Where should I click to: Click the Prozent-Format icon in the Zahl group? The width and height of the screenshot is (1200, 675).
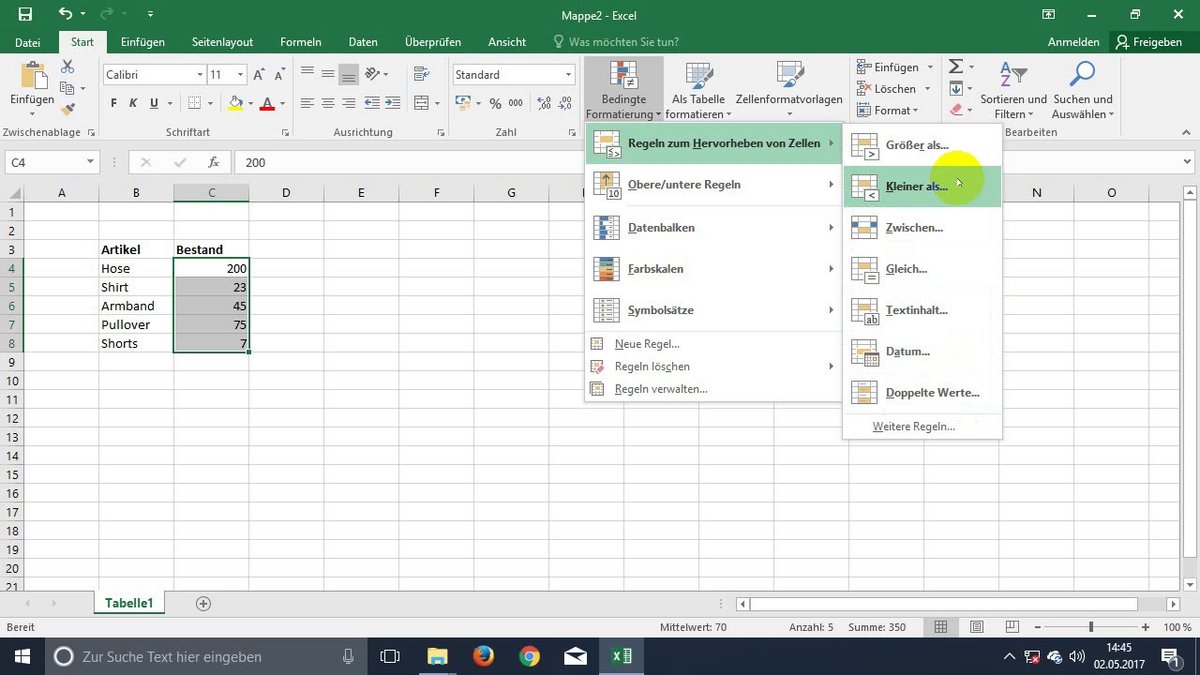[x=495, y=103]
